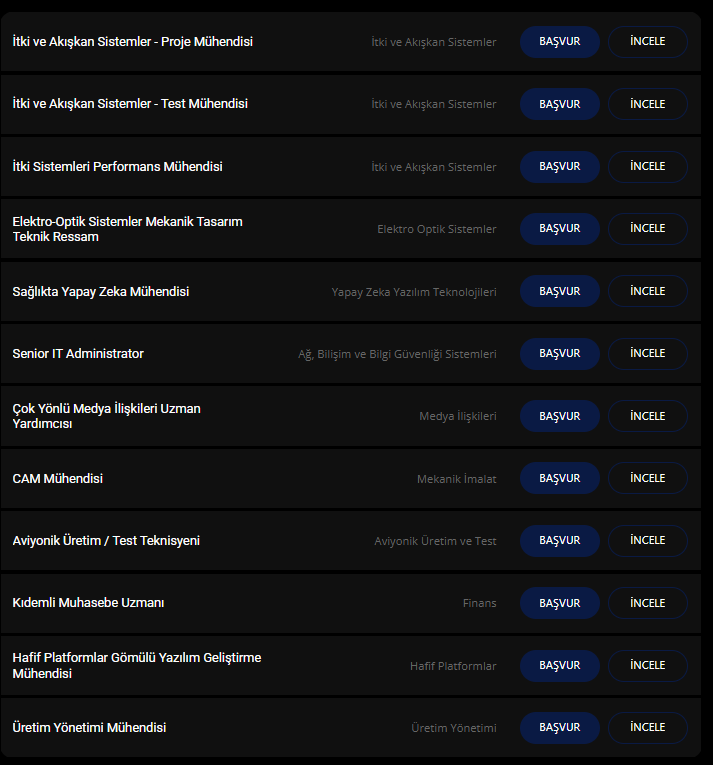The width and height of the screenshot is (713, 765).
Task: Click the Üretim Yönetimi Mühendisi title text
Action: [89, 728]
